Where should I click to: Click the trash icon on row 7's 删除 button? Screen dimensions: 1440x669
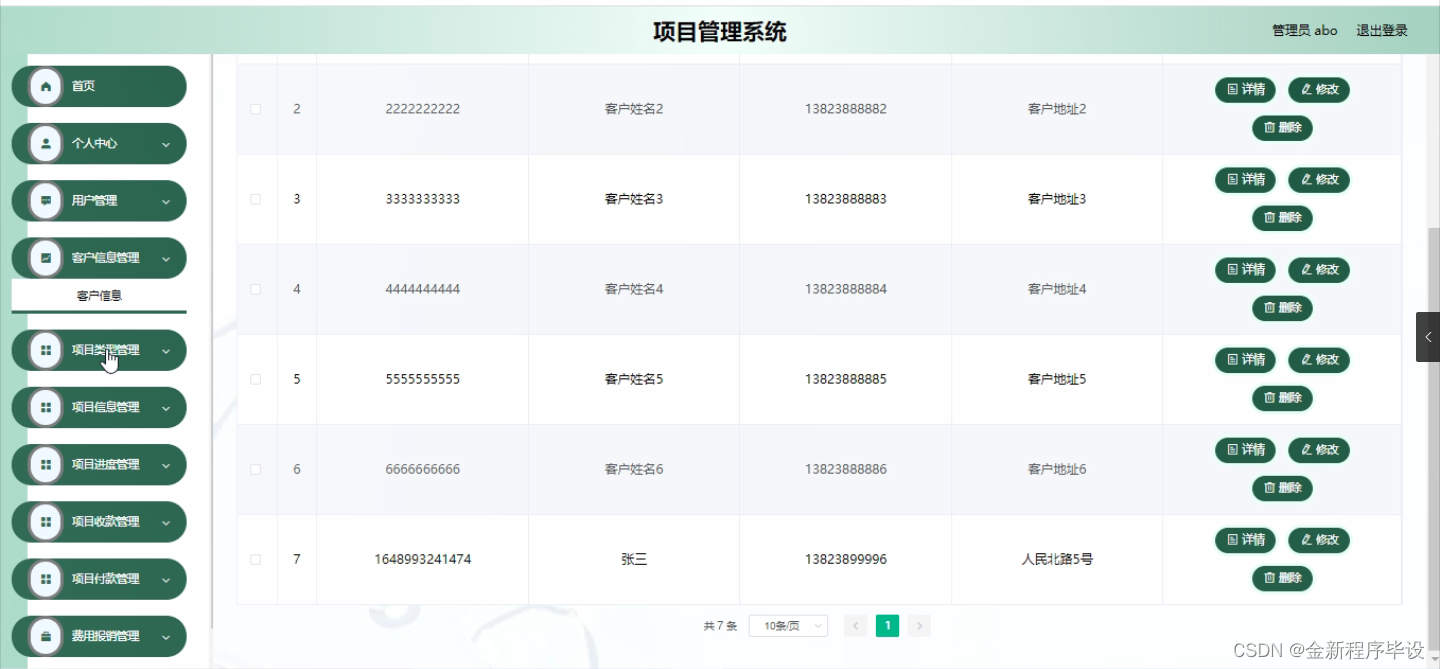pyautogui.click(x=1270, y=578)
